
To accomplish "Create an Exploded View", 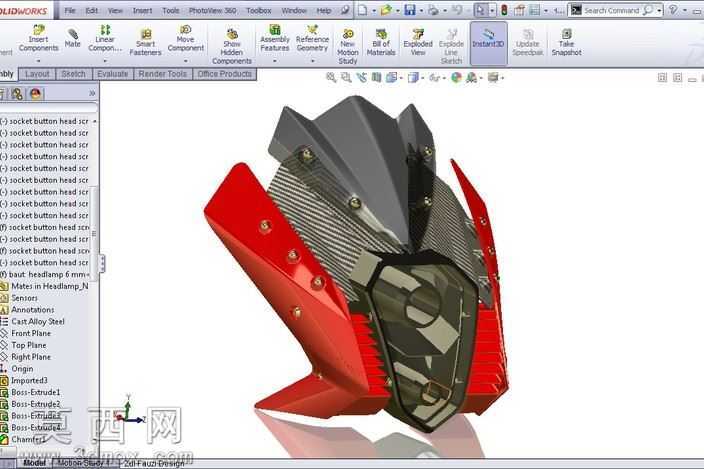I will 418,42.
